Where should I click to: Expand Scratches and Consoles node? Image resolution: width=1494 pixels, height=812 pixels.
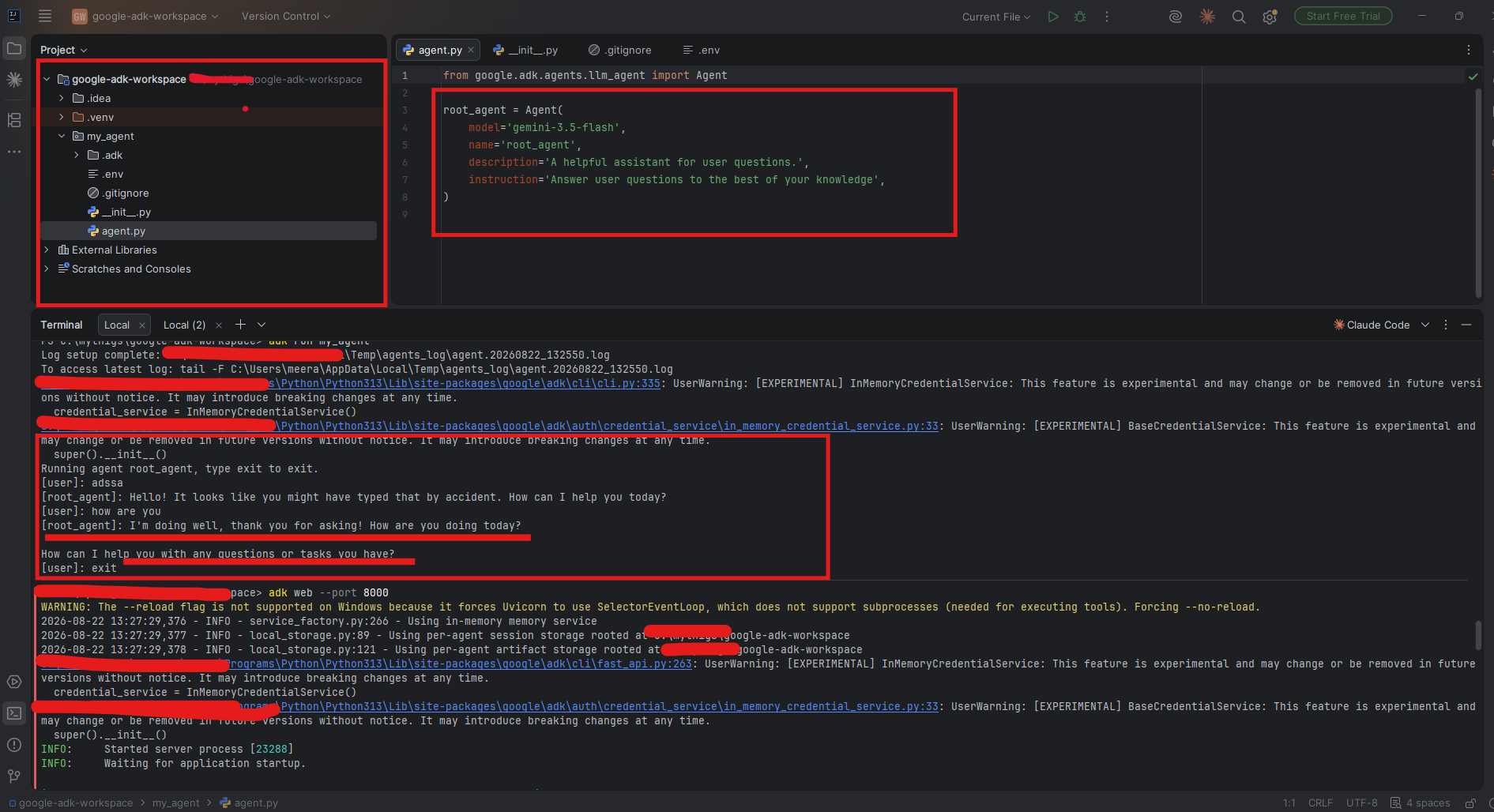tap(47, 269)
